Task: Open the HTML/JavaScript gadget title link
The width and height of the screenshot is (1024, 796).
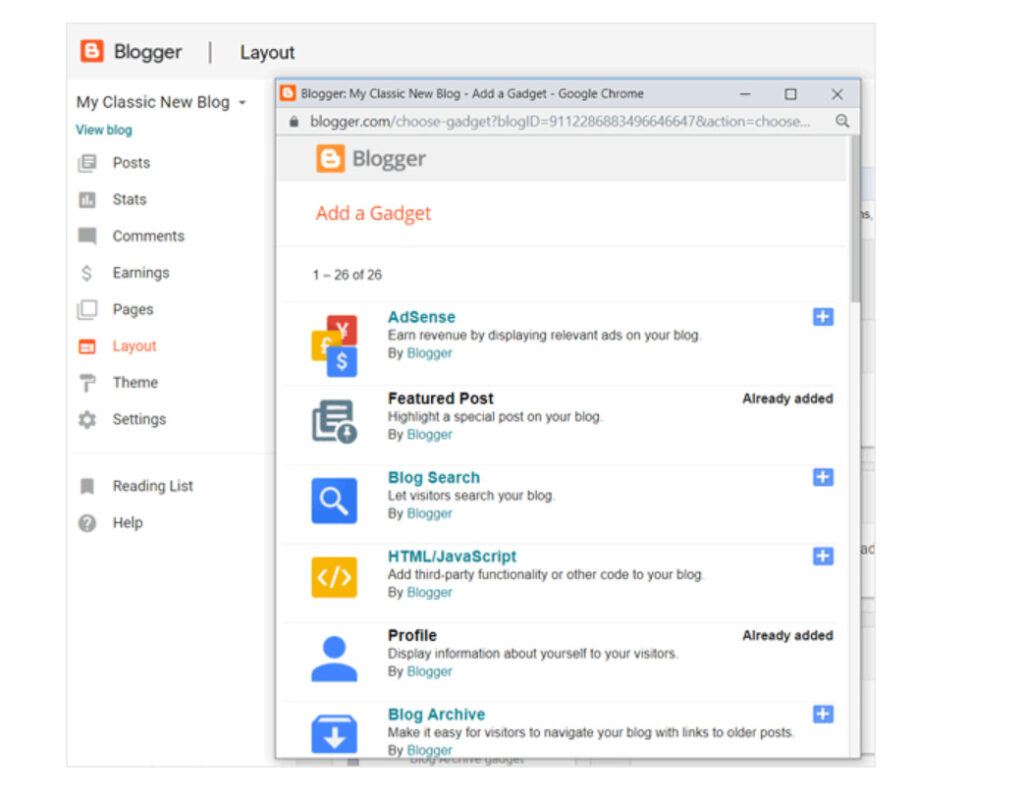Action: [x=452, y=556]
